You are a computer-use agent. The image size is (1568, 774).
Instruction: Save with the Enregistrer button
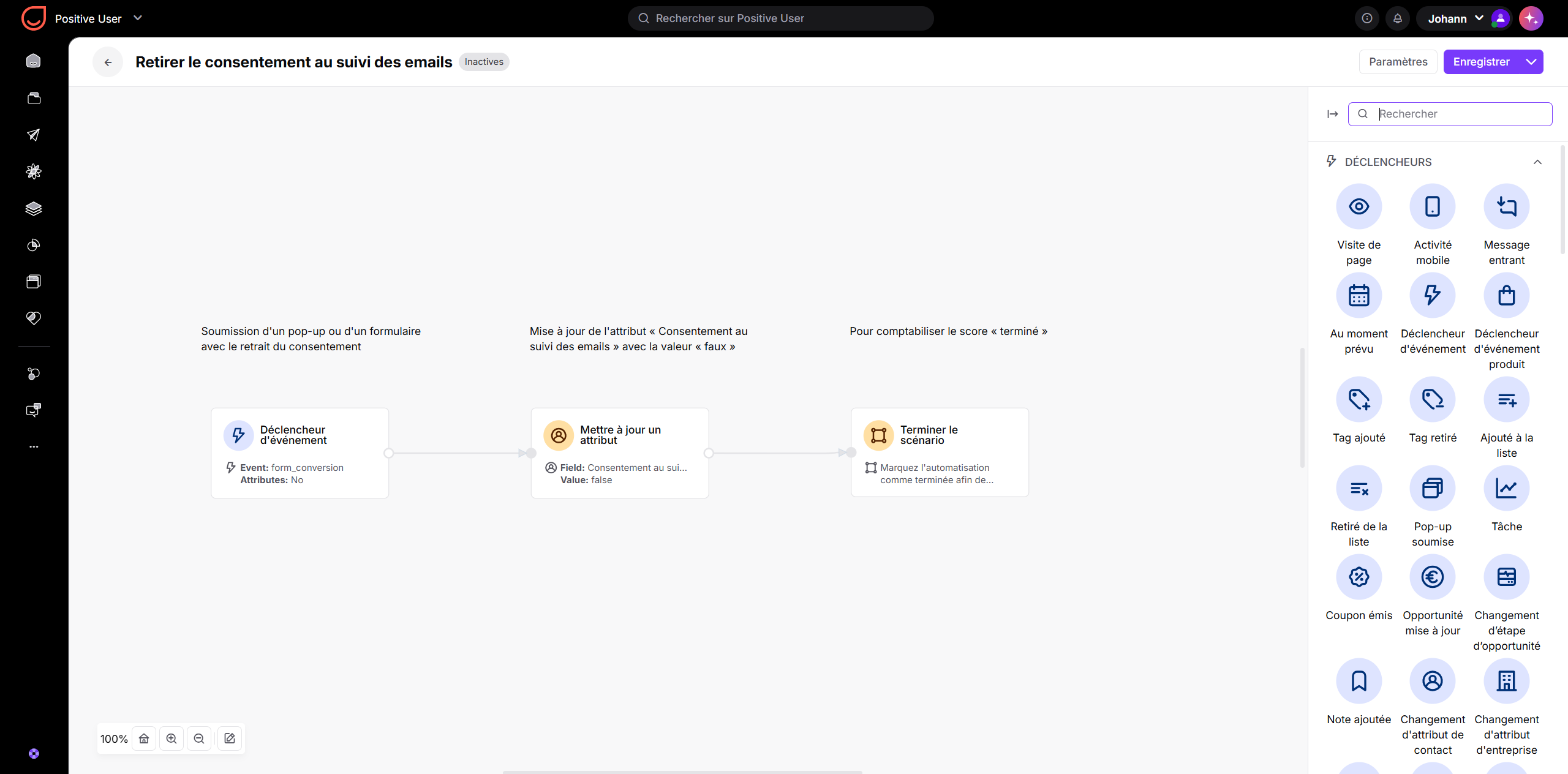coord(1481,62)
